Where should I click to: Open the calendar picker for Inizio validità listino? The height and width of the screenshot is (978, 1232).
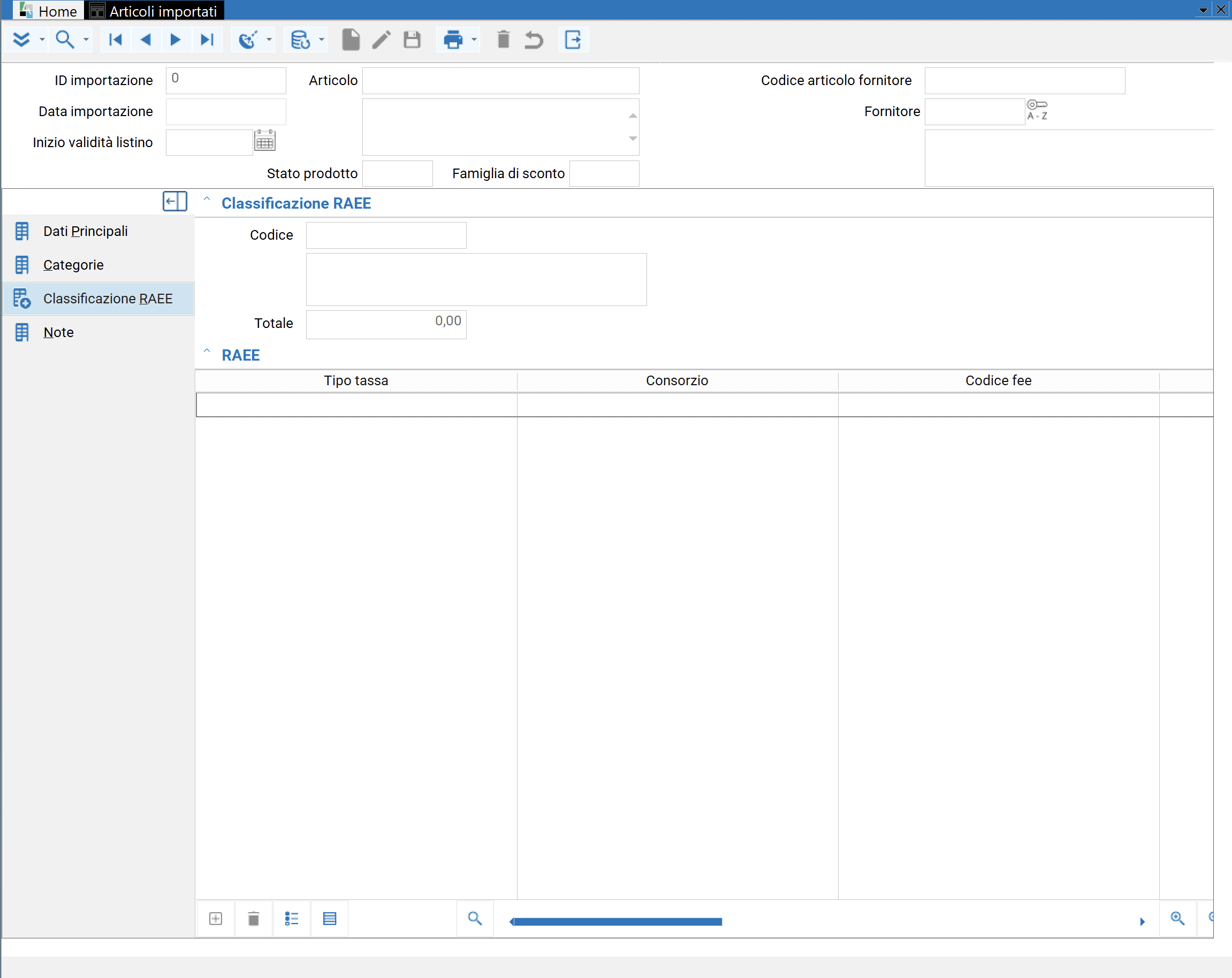pyautogui.click(x=265, y=141)
